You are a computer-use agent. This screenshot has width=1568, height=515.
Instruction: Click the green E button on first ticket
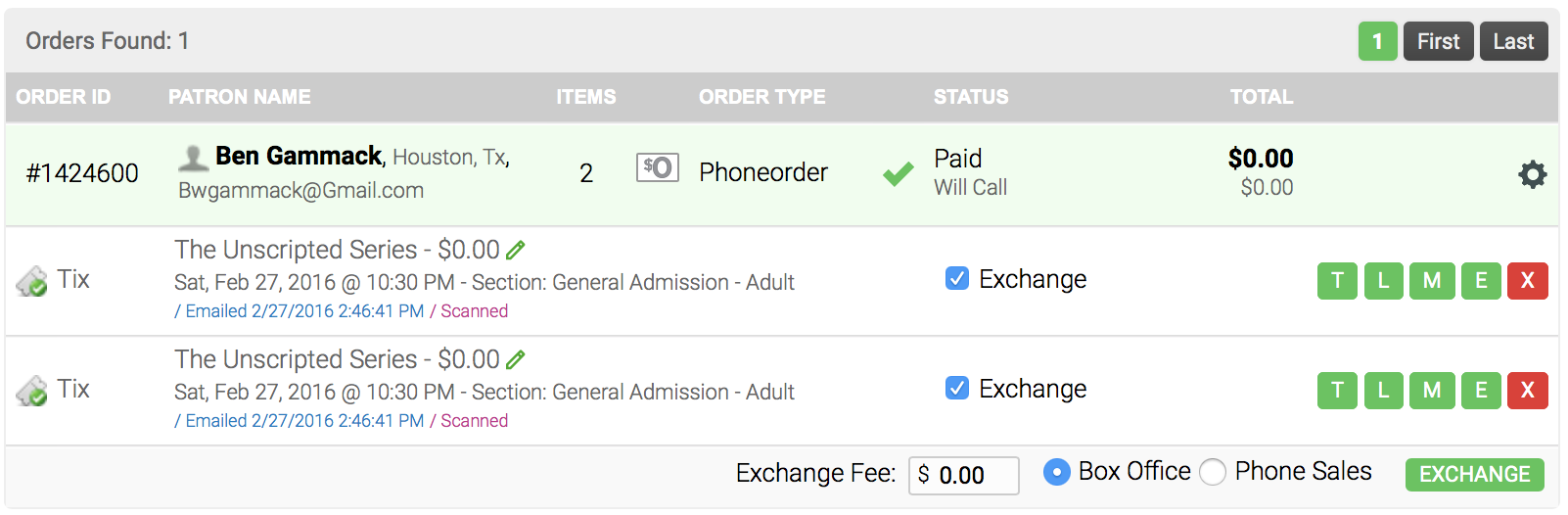pos(1480,281)
